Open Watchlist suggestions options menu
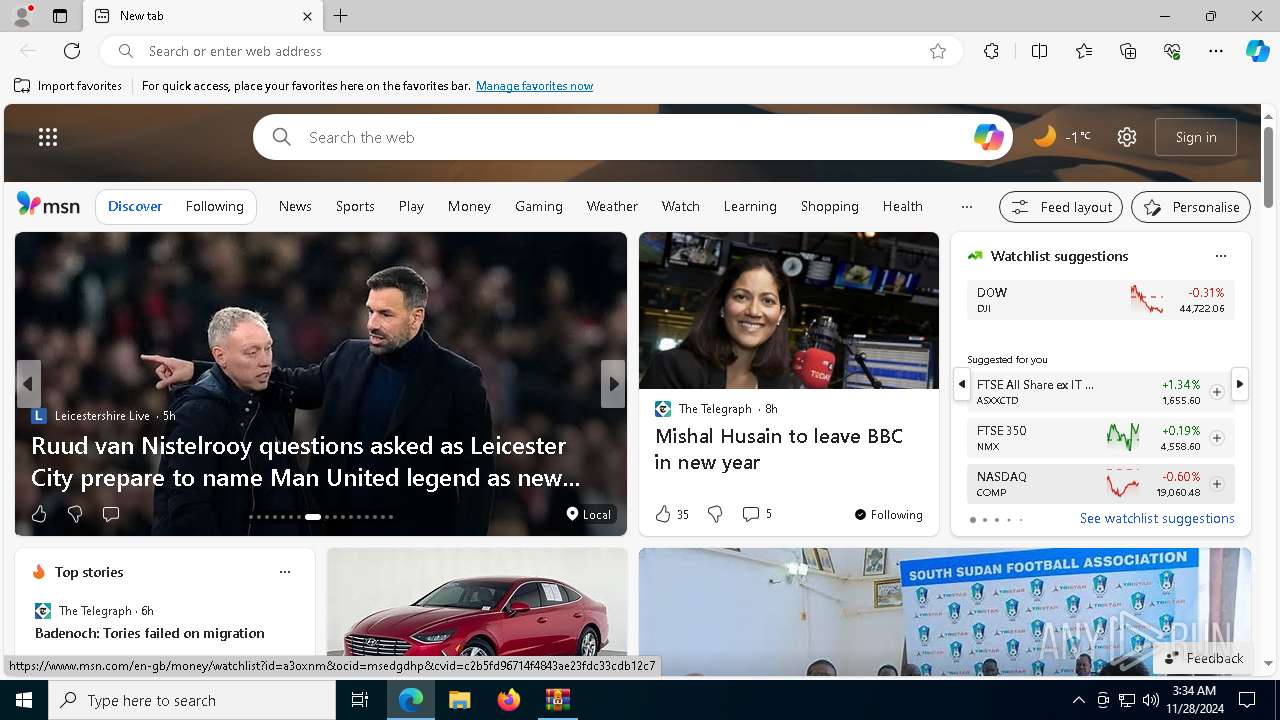Image resolution: width=1280 pixels, height=720 pixels. (x=1220, y=256)
